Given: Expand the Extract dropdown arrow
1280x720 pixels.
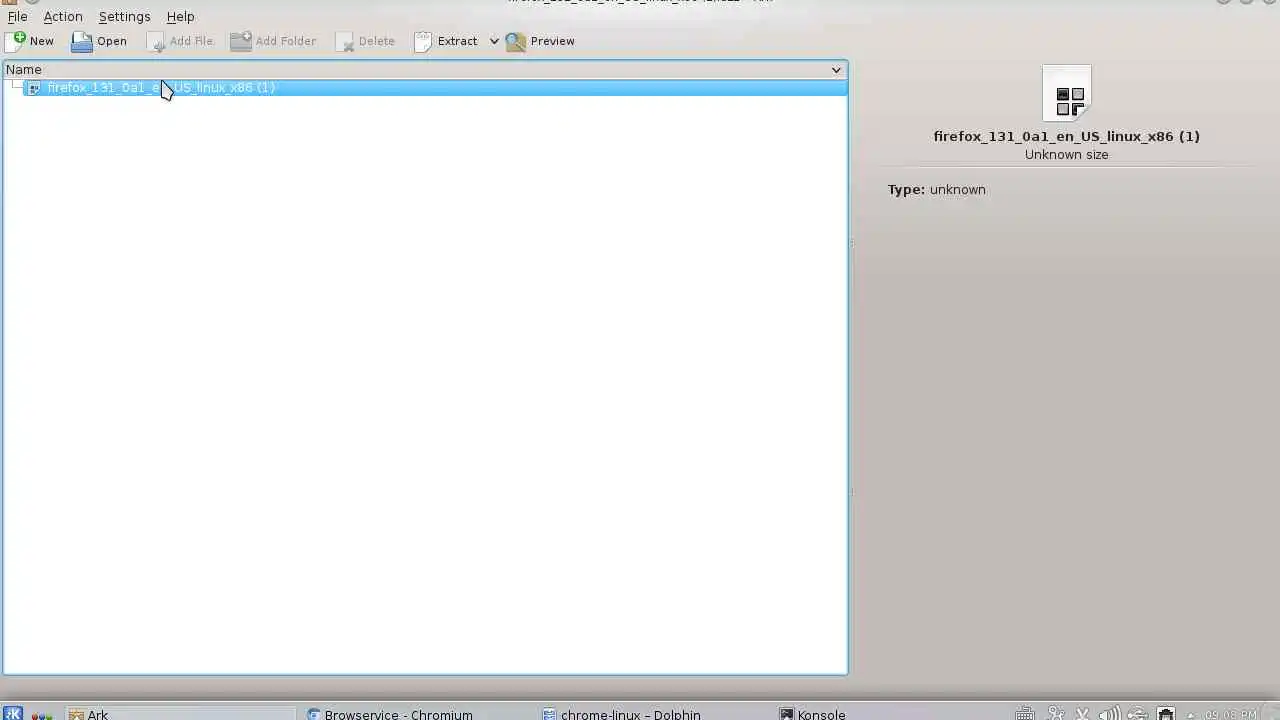Looking at the screenshot, I should tap(494, 41).
